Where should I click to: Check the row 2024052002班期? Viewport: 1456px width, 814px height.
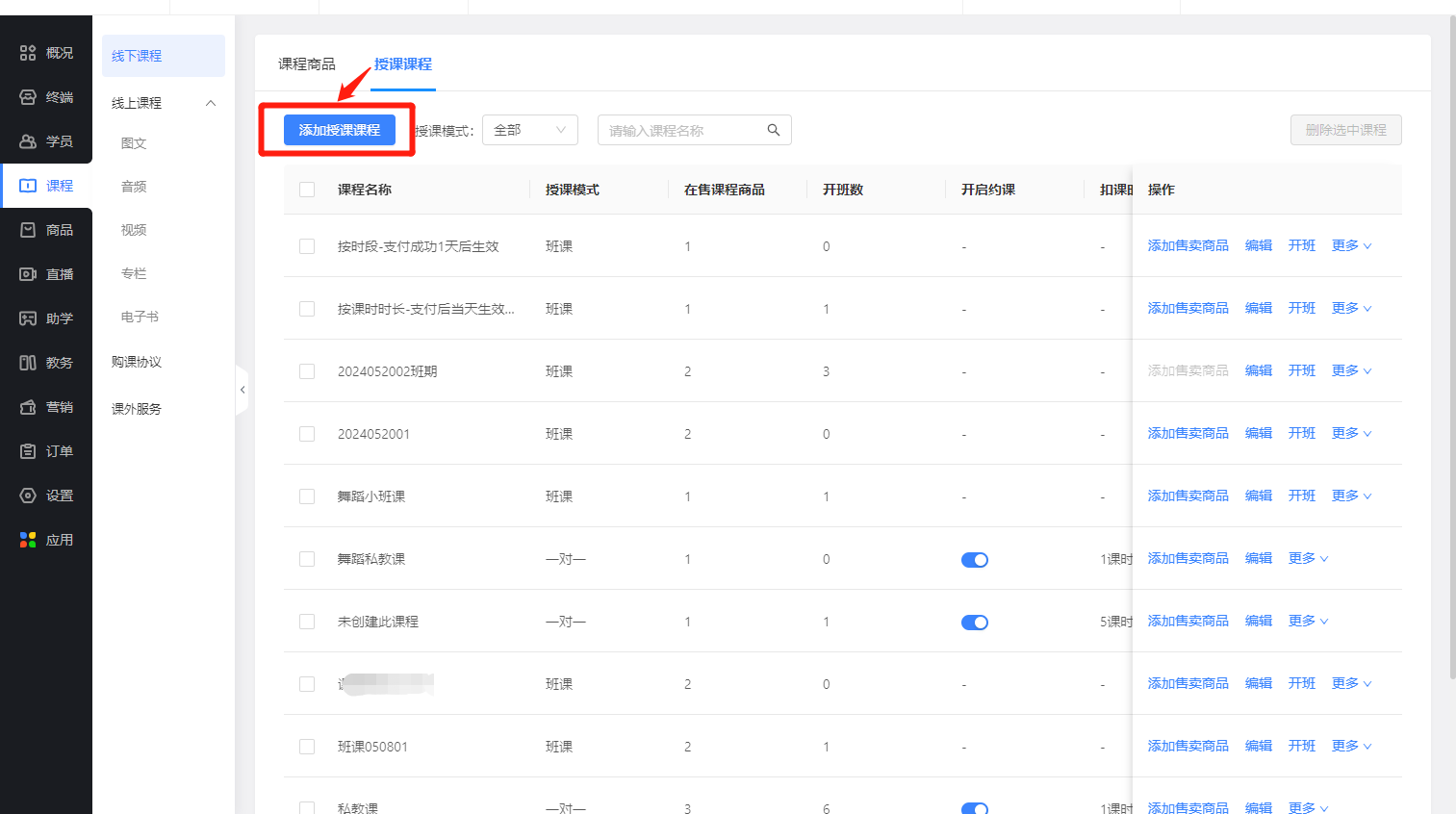point(307,371)
